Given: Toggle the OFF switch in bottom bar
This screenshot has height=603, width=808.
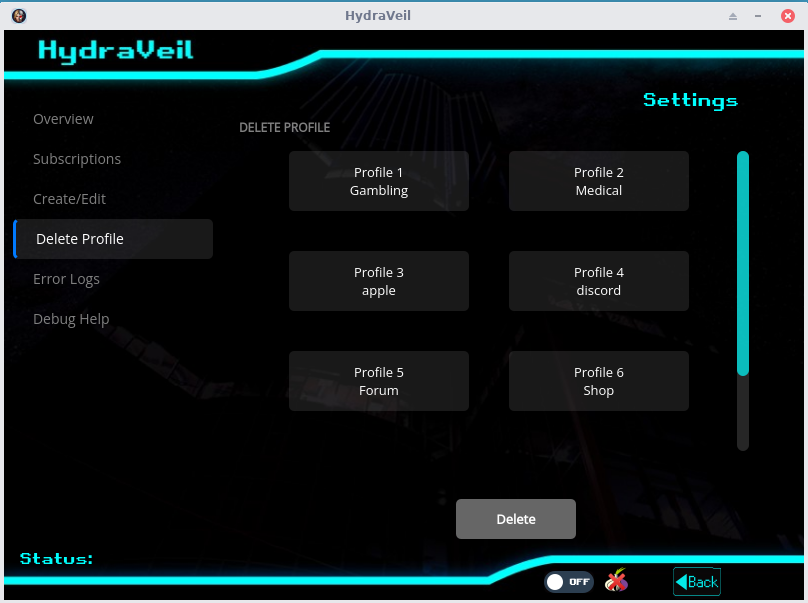Looking at the screenshot, I should tap(568, 582).
